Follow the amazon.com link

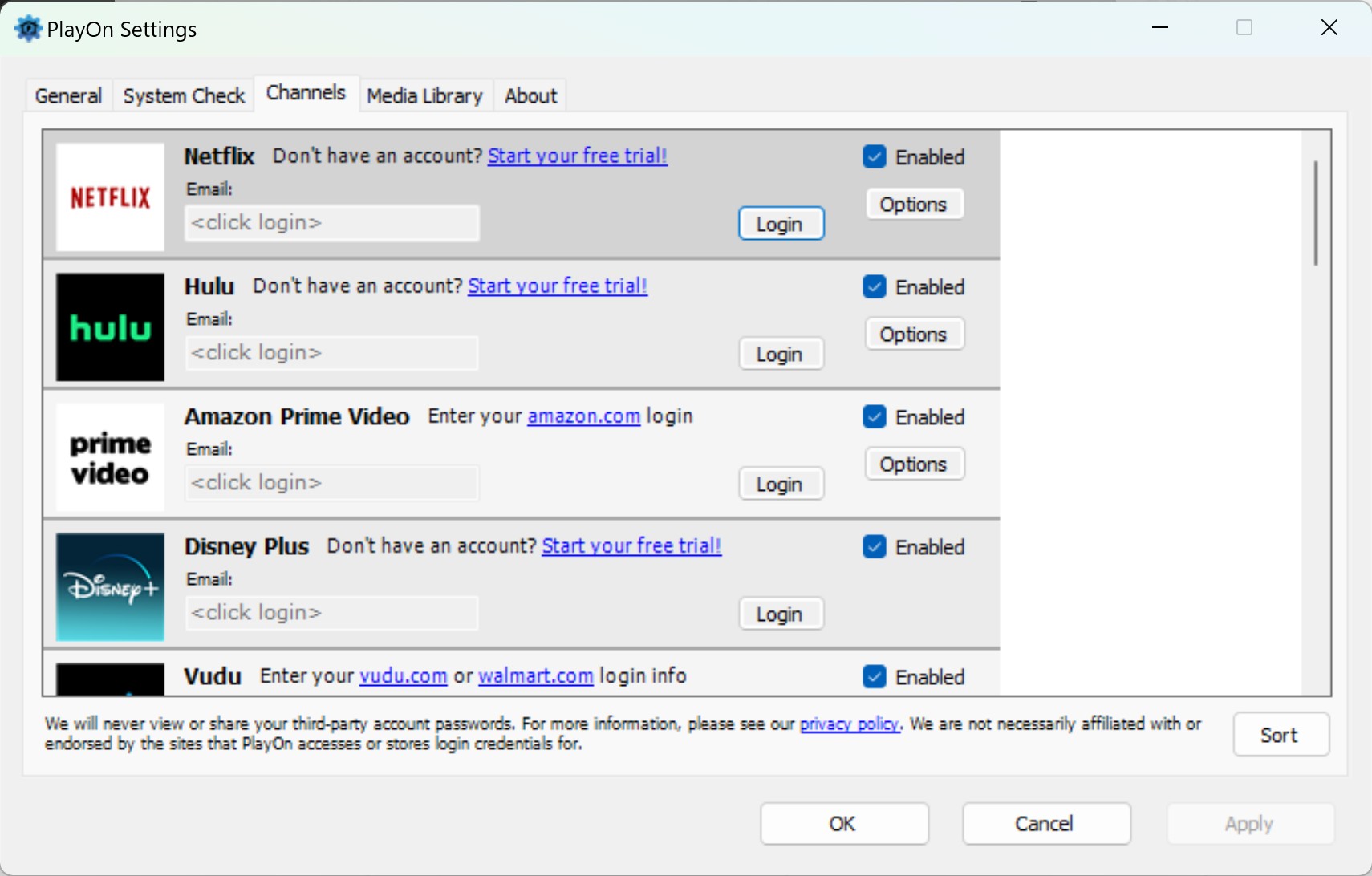click(583, 416)
